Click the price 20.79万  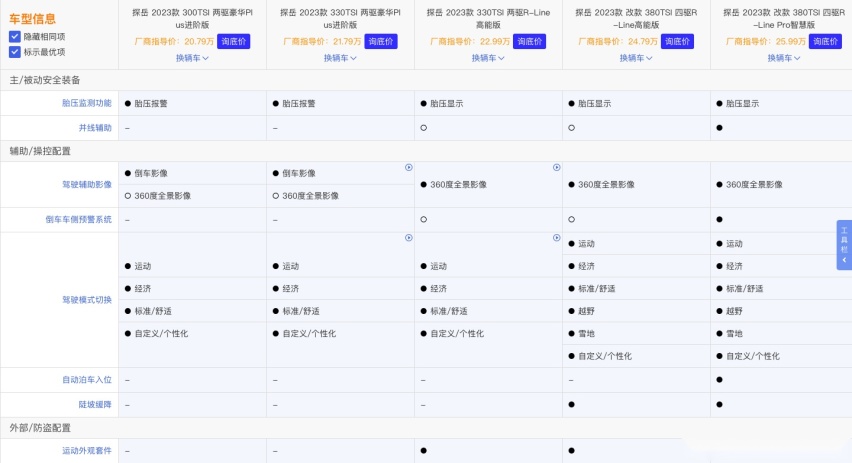point(199,41)
